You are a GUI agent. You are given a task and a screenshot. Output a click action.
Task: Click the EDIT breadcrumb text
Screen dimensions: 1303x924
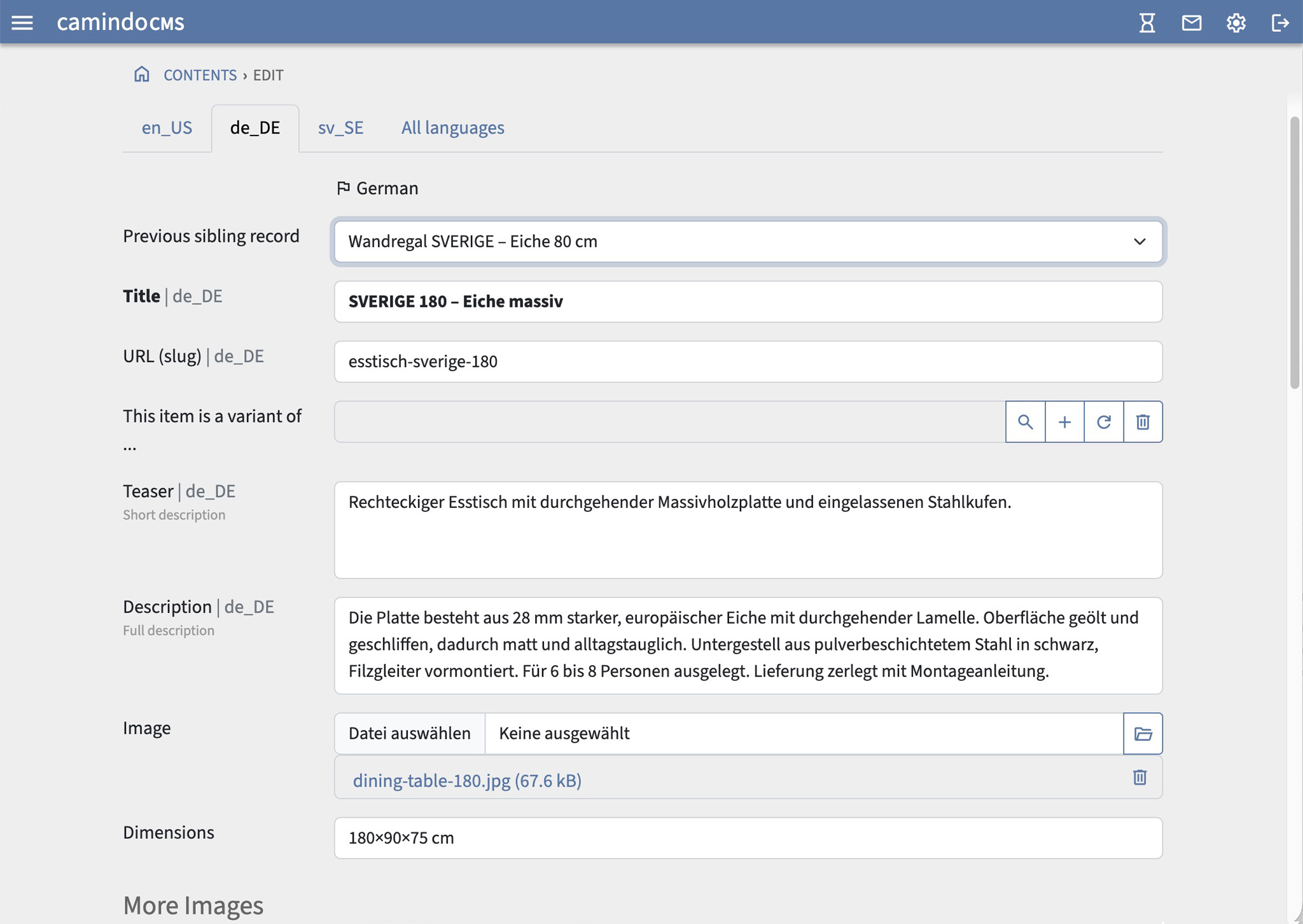pos(268,75)
